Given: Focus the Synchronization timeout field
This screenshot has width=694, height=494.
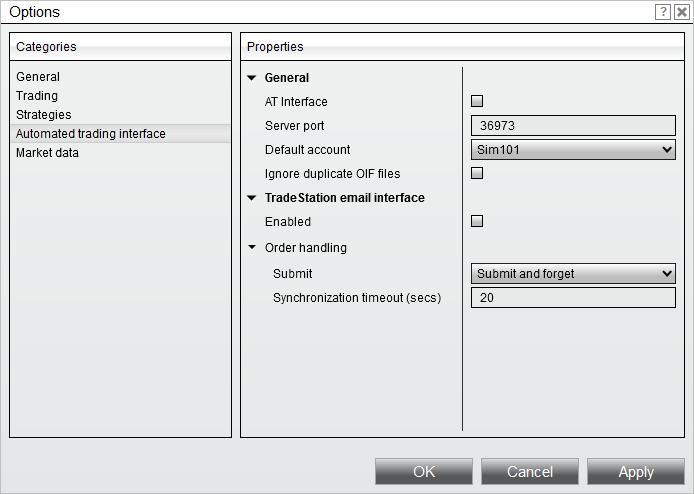Looking at the screenshot, I should [x=573, y=298].
